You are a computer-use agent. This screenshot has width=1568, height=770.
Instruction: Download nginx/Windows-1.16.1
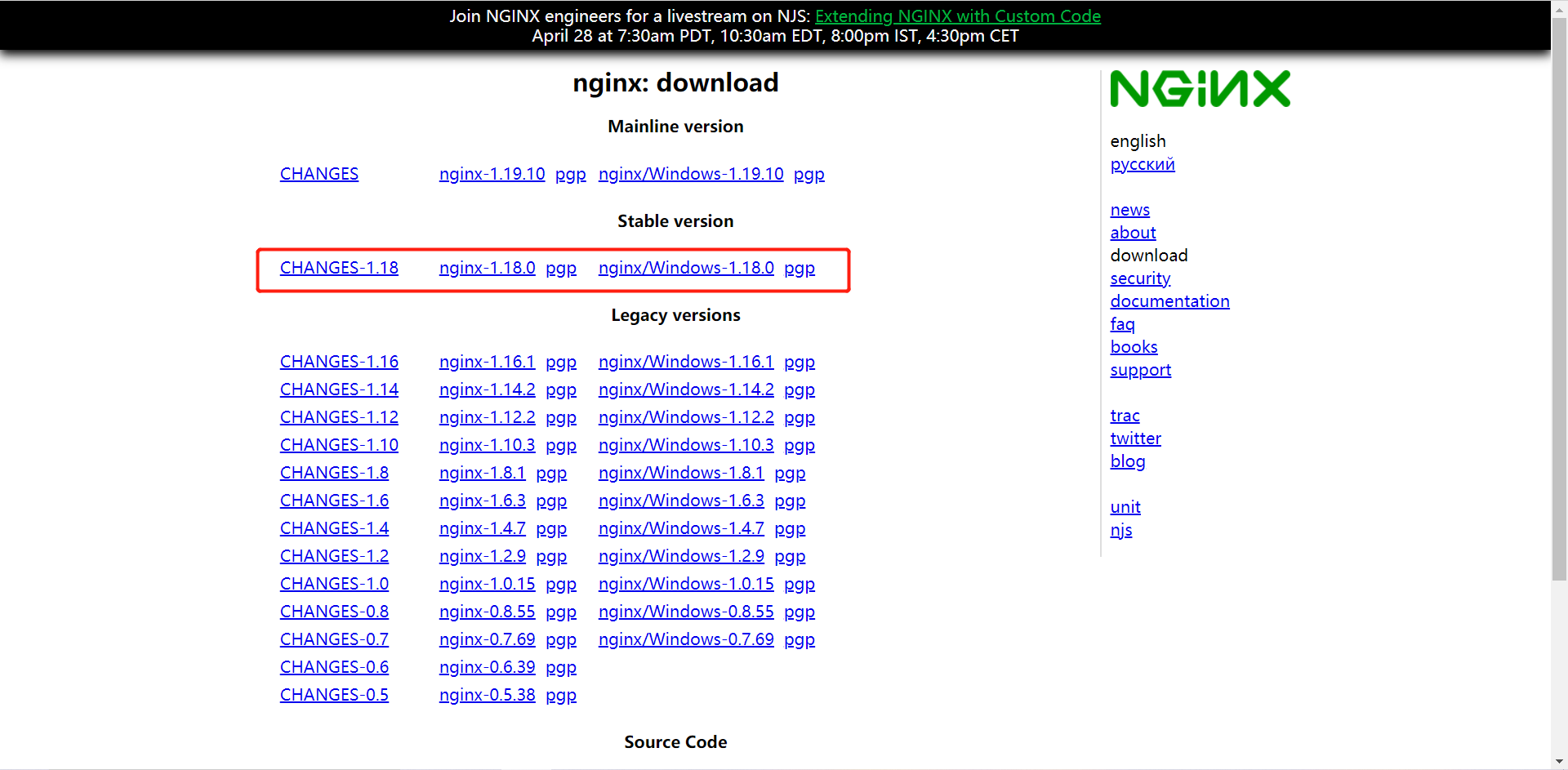click(x=686, y=362)
